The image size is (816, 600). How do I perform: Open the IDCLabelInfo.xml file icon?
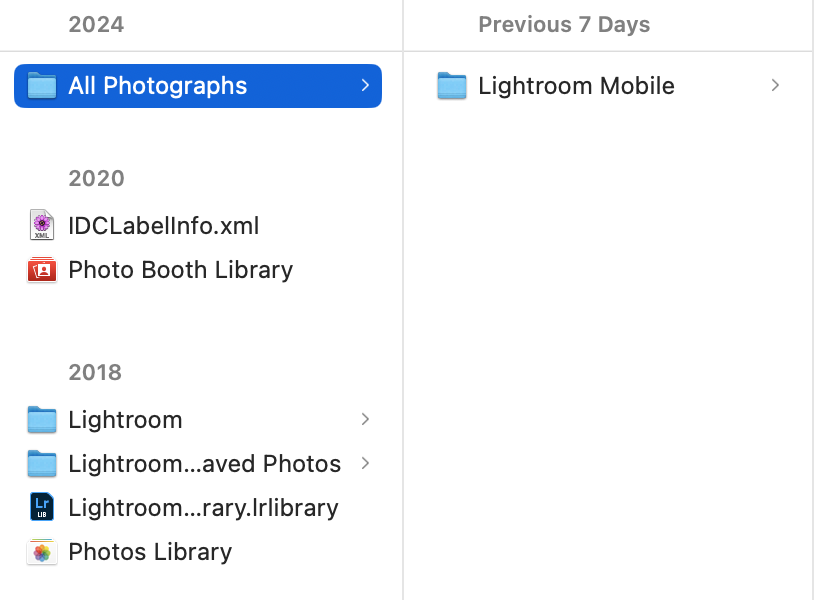point(42,226)
